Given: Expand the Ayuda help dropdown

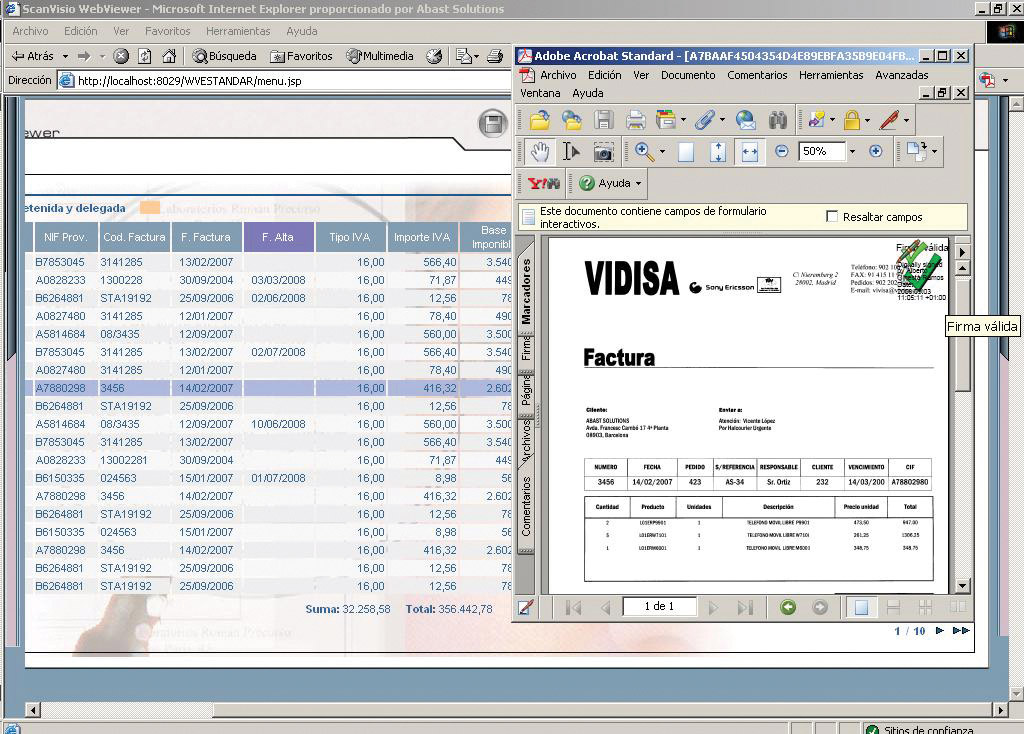Looking at the screenshot, I should (x=638, y=184).
